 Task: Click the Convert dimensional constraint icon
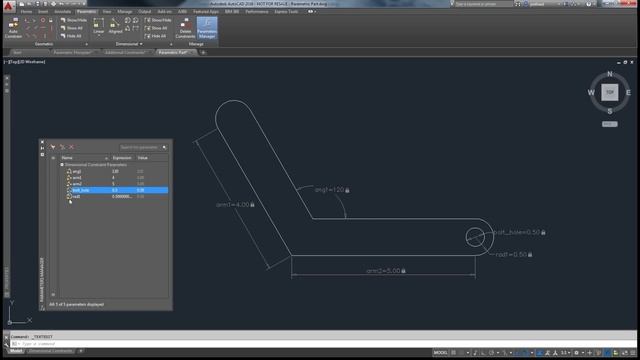click(136, 28)
